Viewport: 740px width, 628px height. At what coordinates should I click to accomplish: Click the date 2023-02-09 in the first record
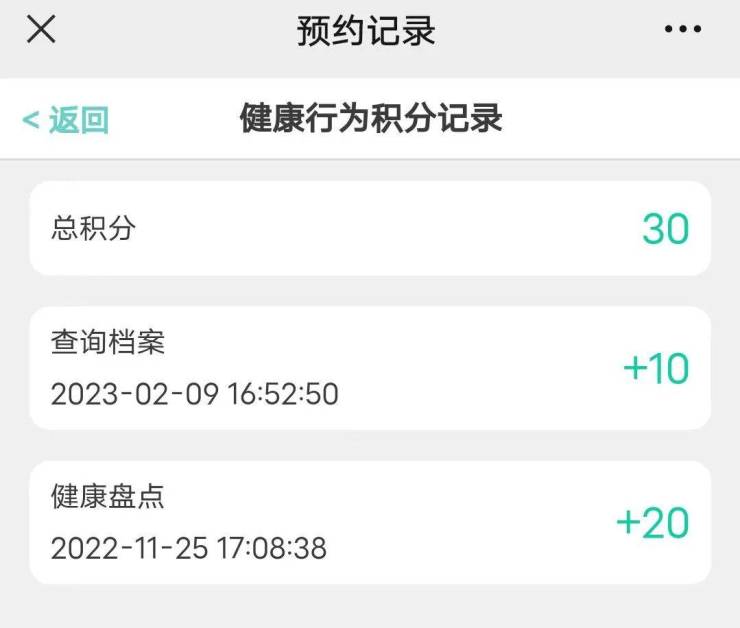(x=133, y=394)
